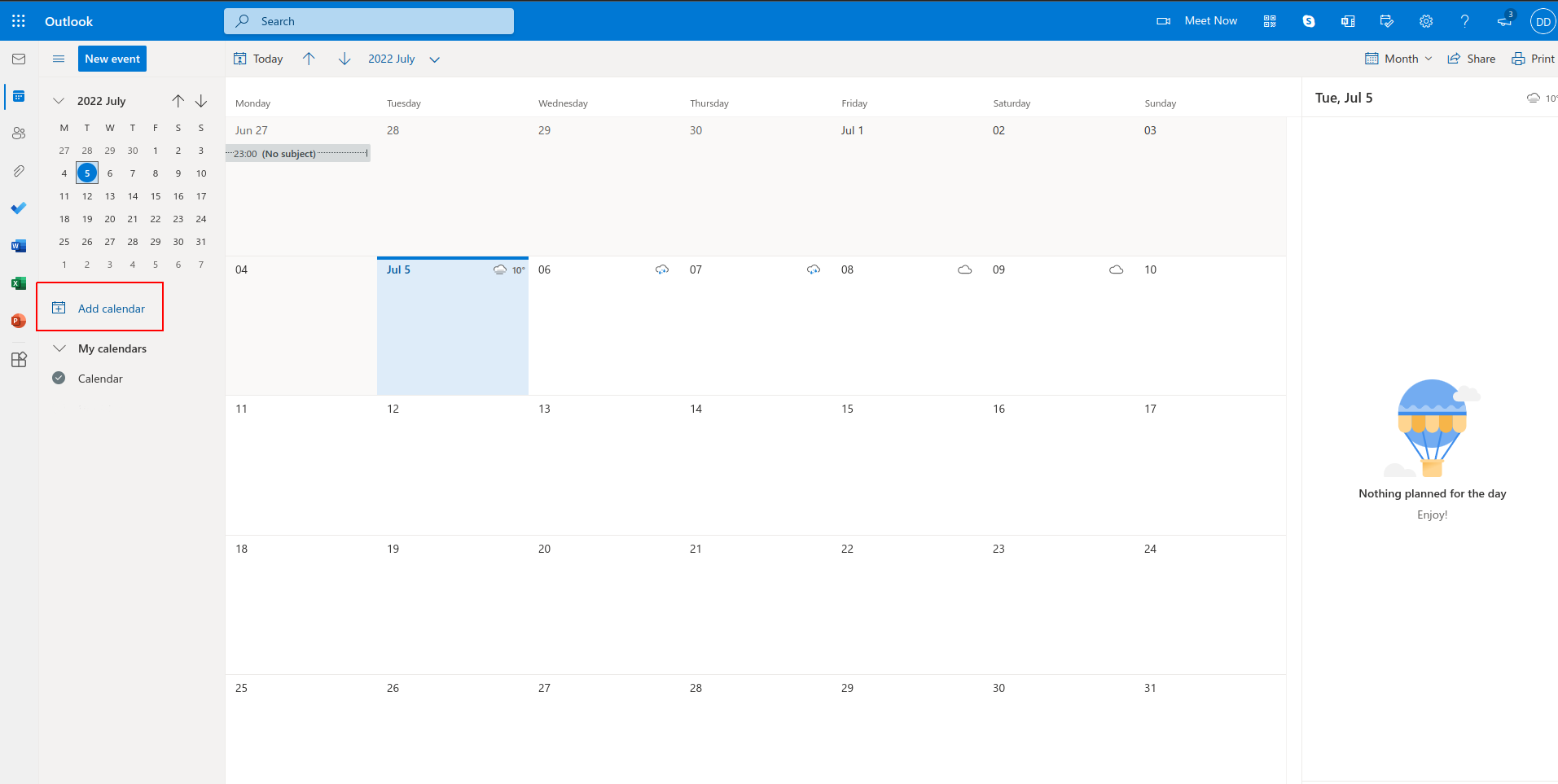The height and width of the screenshot is (784, 1558).
Task: Click Add calendar link
Action: coord(99,308)
